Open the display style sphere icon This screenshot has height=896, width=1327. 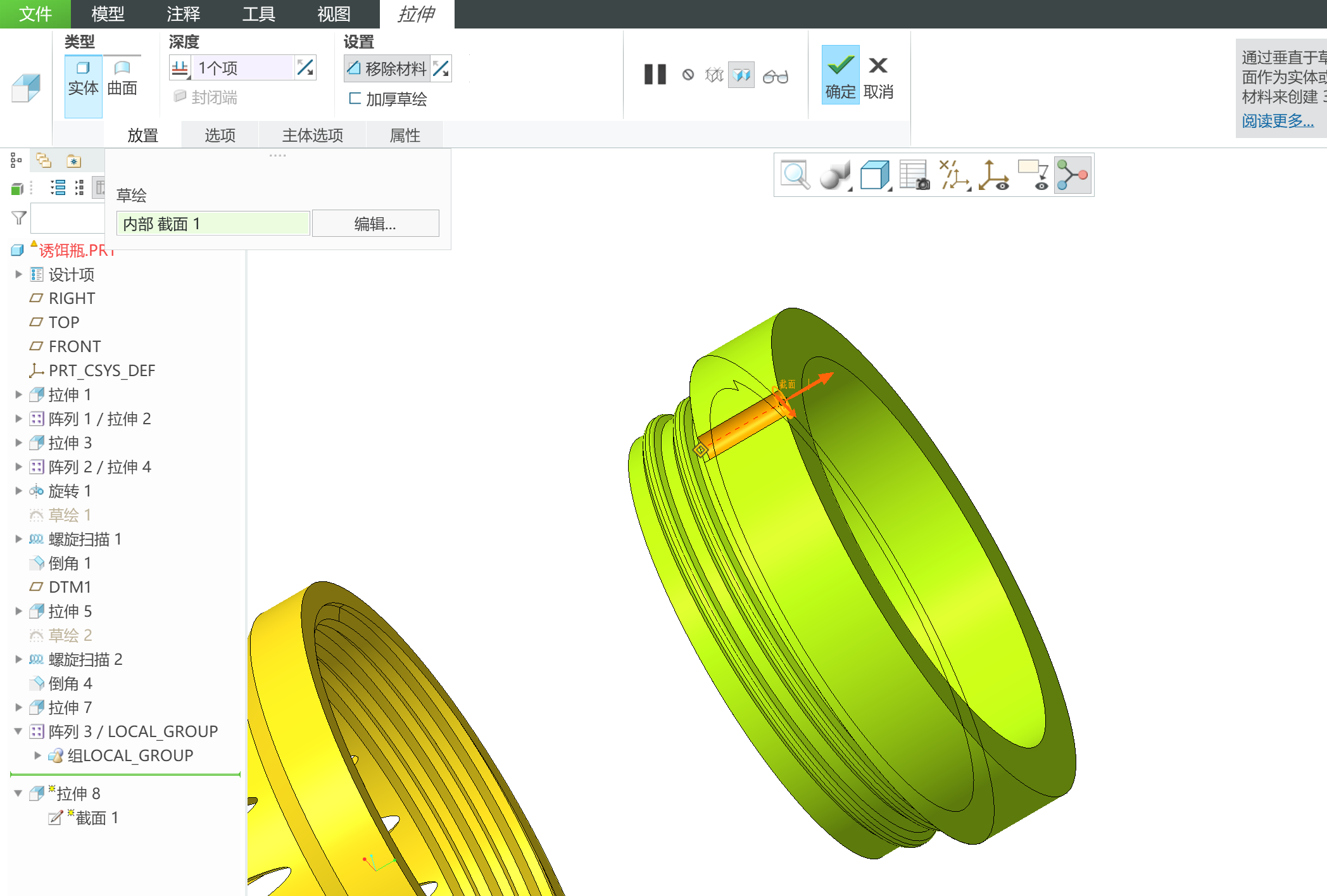(835, 175)
